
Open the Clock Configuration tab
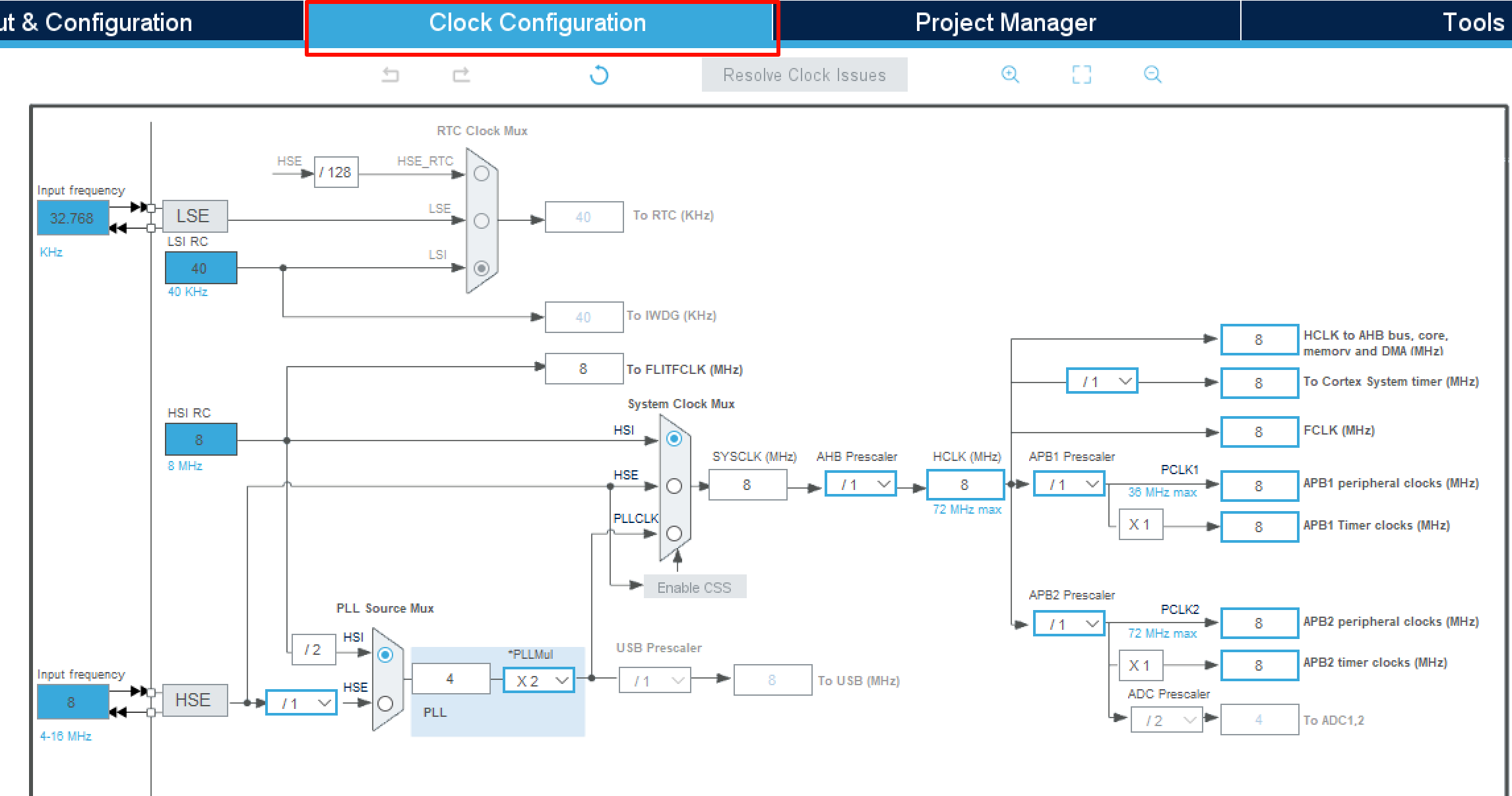click(x=538, y=23)
